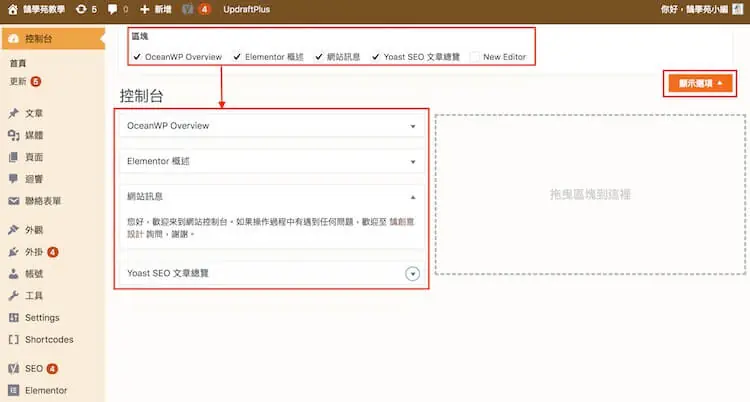Click the 網站訊息 panel title
The width and height of the screenshot is (750, 402).
[x=145, y=196]
